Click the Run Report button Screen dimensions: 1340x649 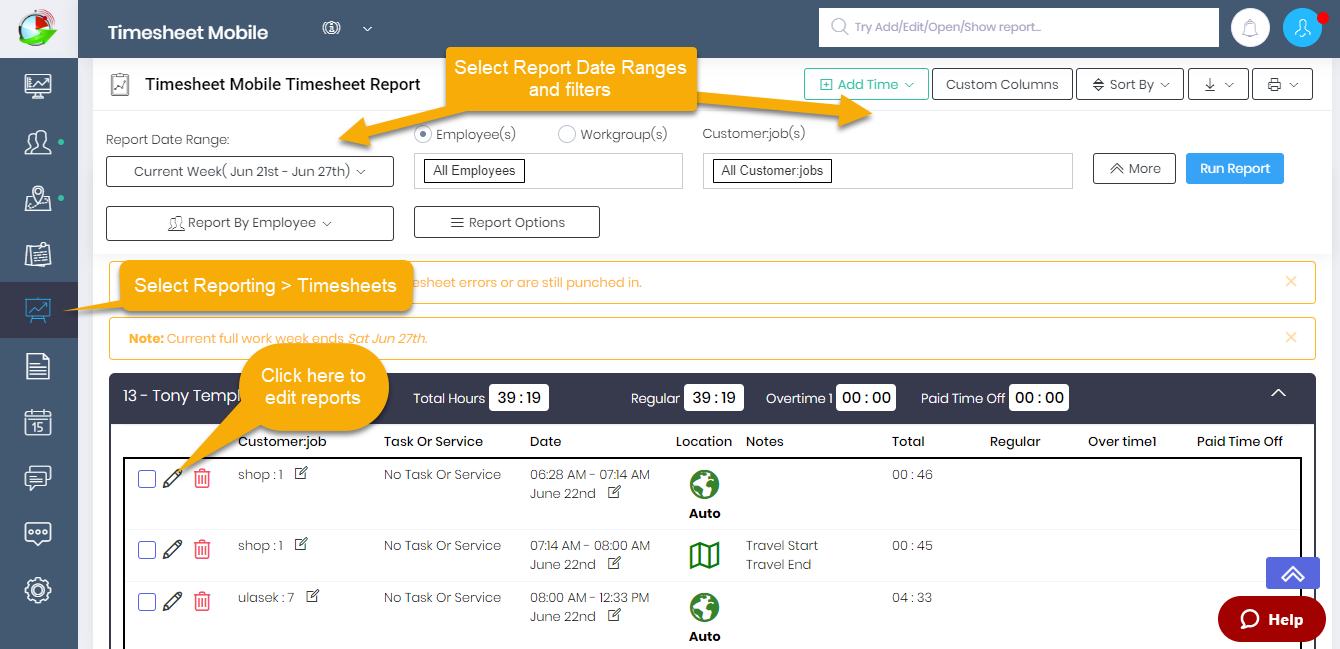point(1234,169)
